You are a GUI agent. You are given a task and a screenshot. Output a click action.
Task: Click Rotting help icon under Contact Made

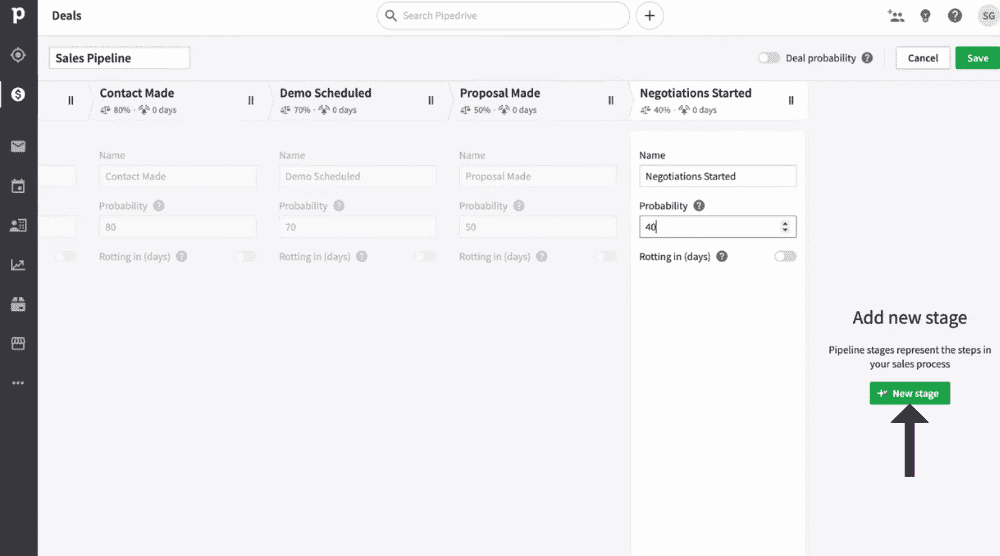click(182, 256)
